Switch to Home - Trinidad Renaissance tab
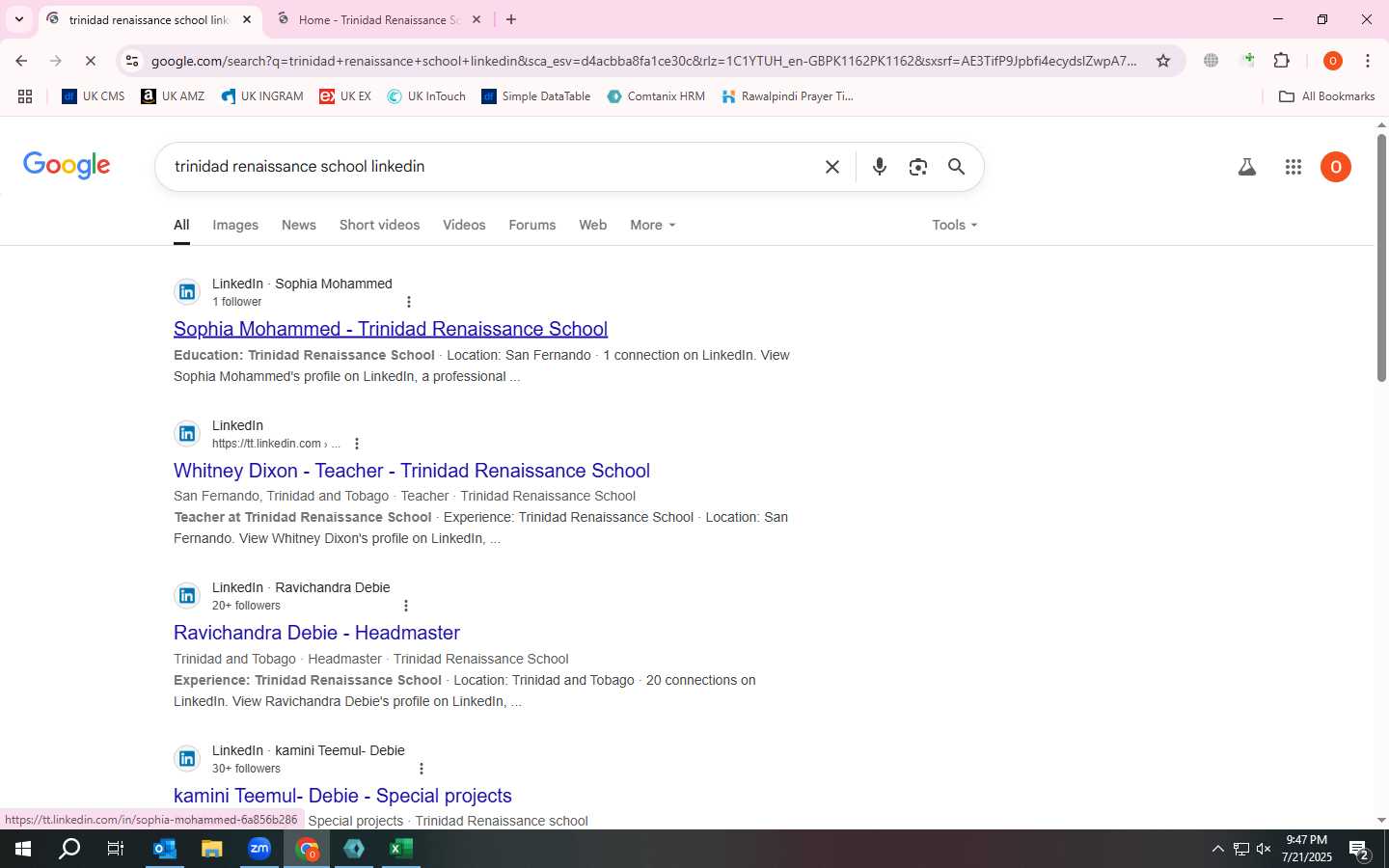Image resolution: width=1389 pixels, height=868 pixels. [378, 19]
